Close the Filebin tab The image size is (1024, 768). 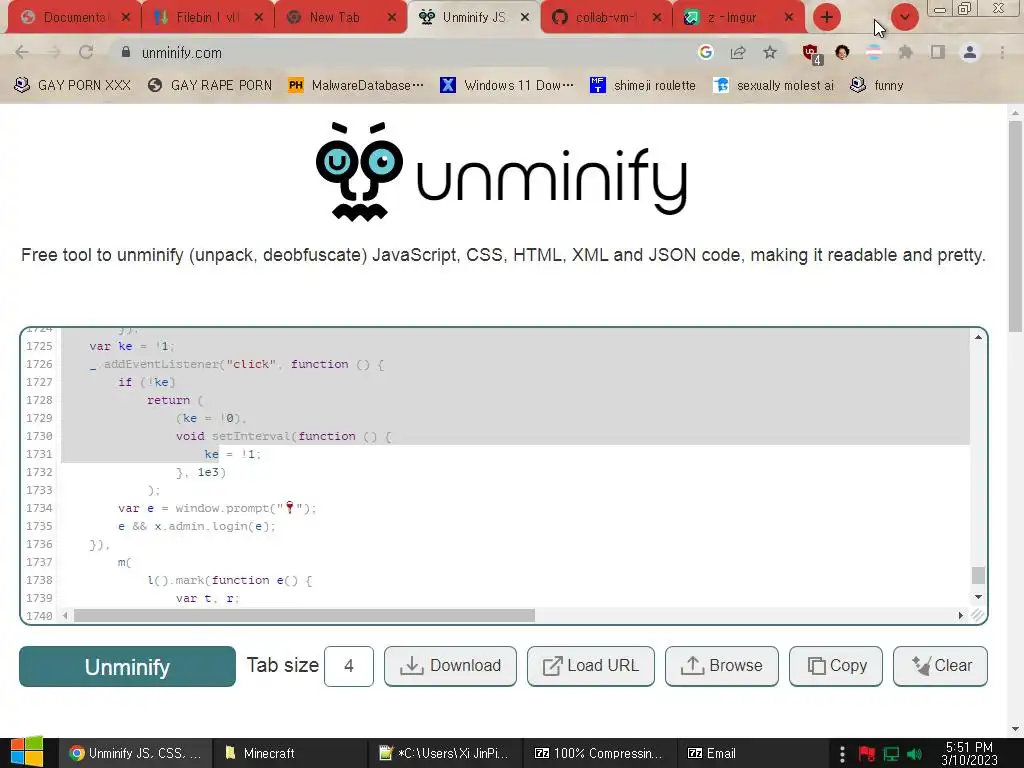point(259,18)
